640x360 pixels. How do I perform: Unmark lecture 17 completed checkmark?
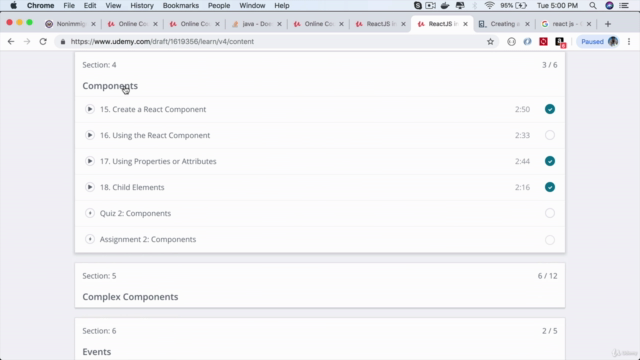(550, 161)
